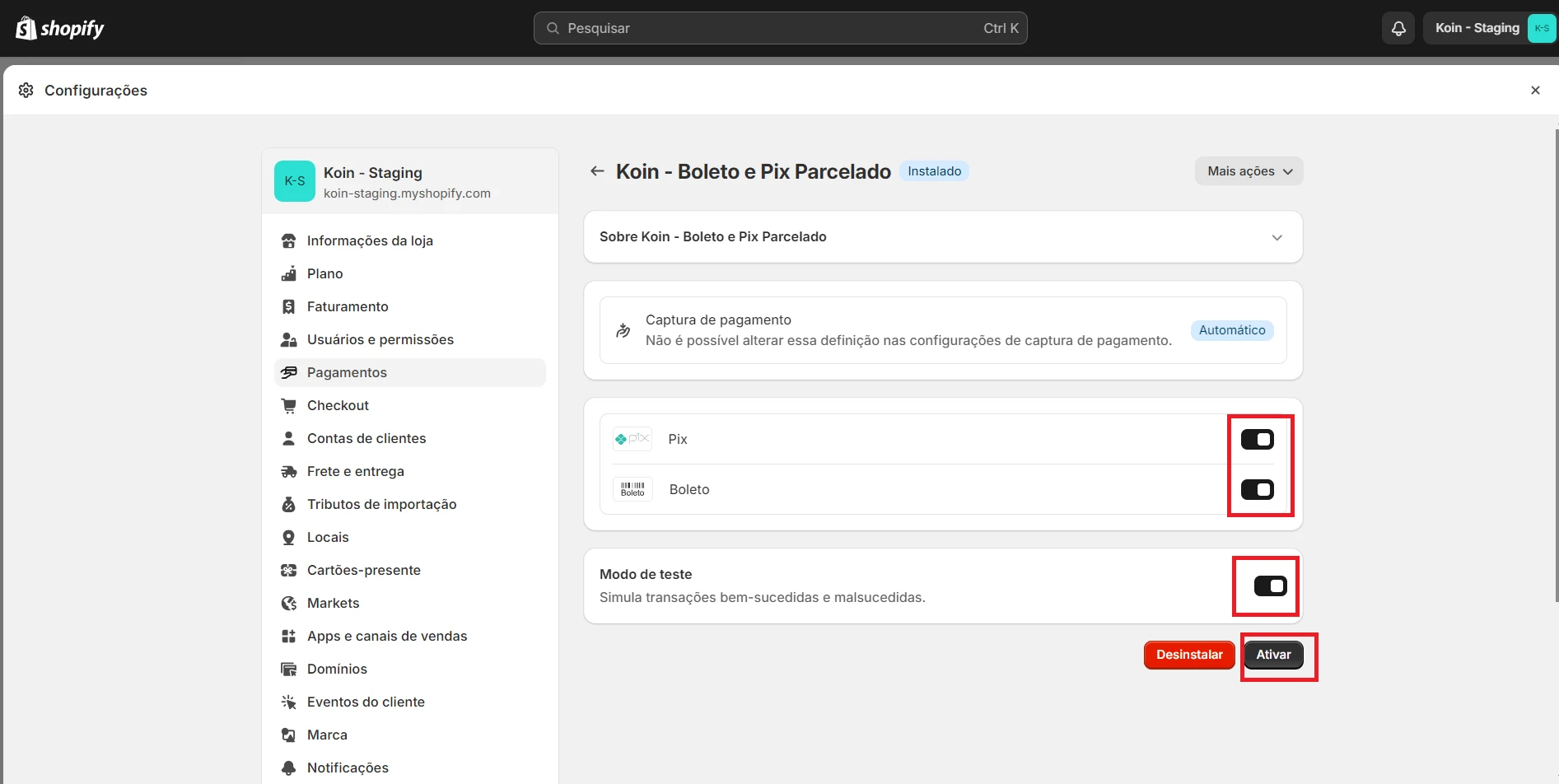Open Apps e canais de vendas

tap(410, 636)
